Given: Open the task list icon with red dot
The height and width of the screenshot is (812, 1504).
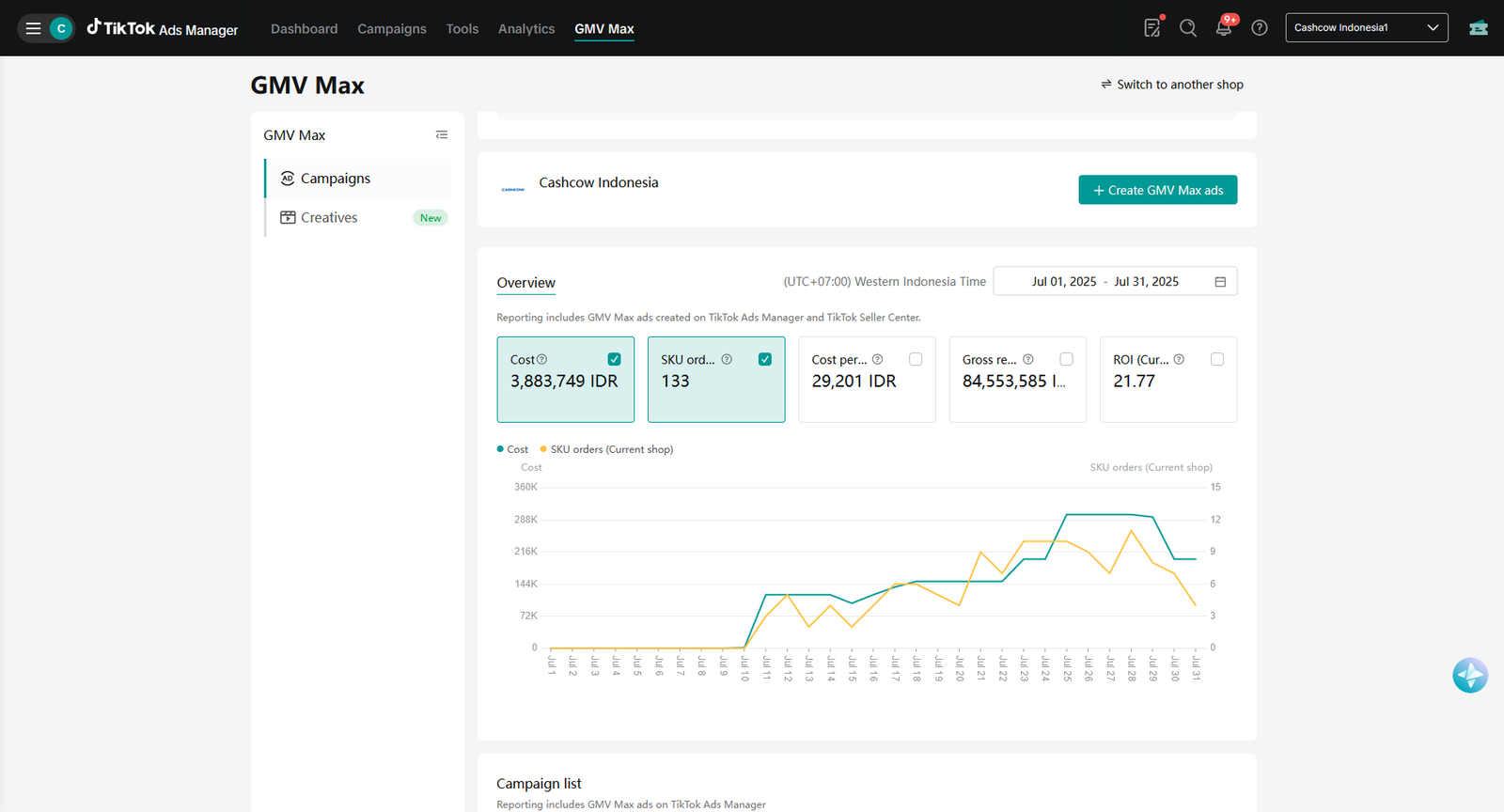Looking at the screenshot, I should pos(1152,28).
